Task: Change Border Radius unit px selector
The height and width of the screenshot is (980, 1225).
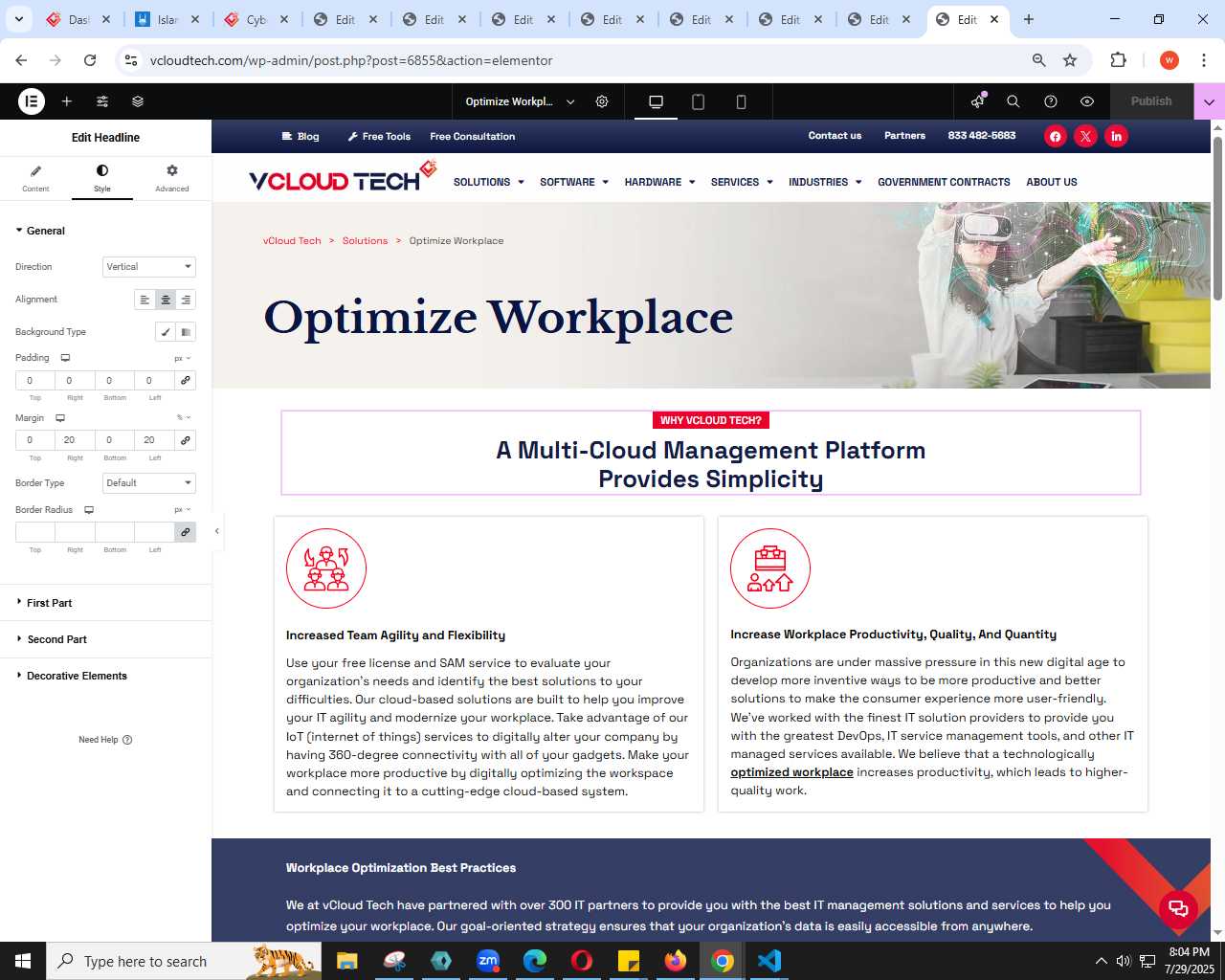Action: click(183, 510)
